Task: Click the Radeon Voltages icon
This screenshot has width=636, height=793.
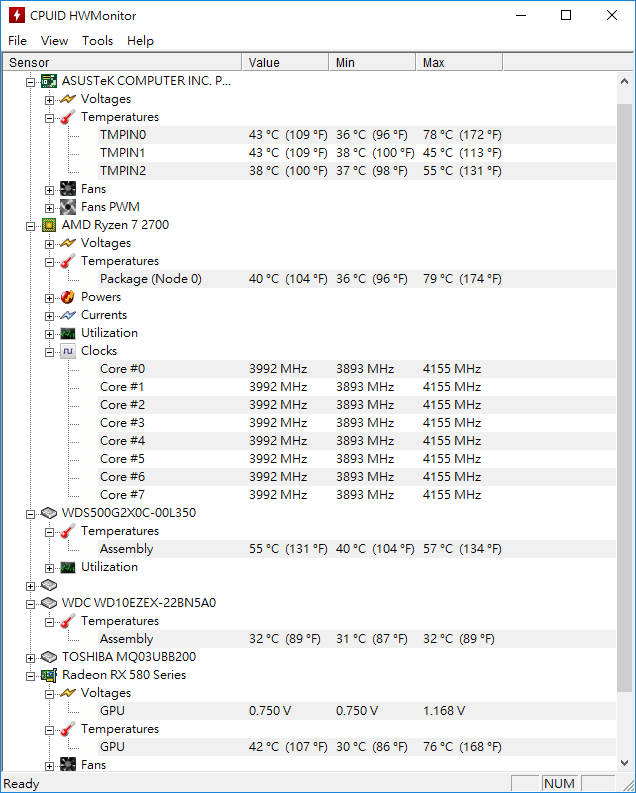Action: click(68, 693)
